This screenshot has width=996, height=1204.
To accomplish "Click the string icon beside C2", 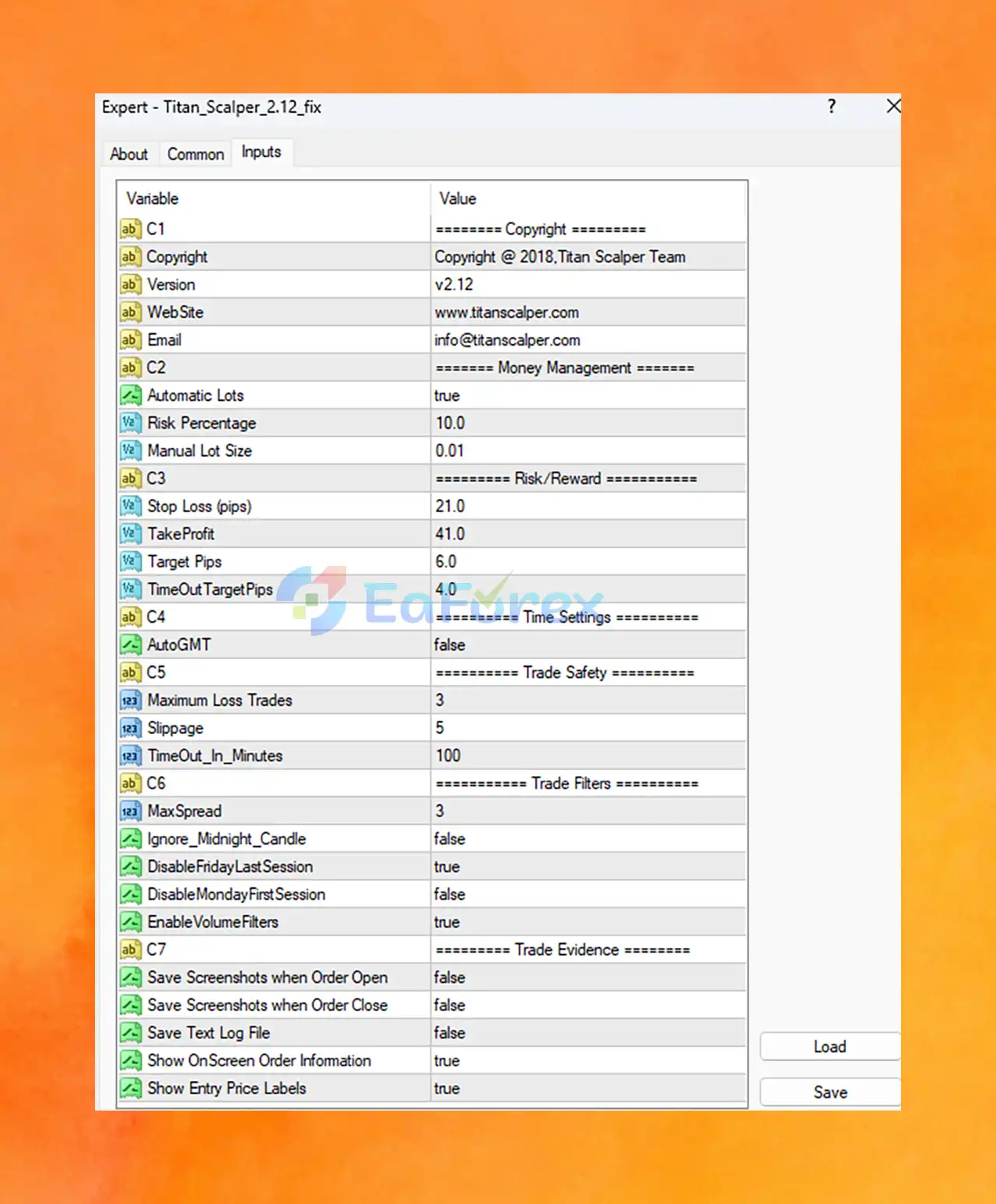I will point(131,367).
